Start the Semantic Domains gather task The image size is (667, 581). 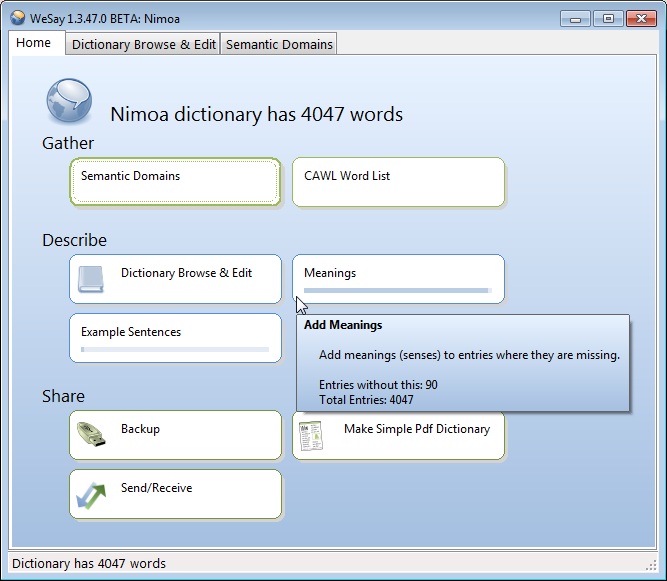(175, 182)
